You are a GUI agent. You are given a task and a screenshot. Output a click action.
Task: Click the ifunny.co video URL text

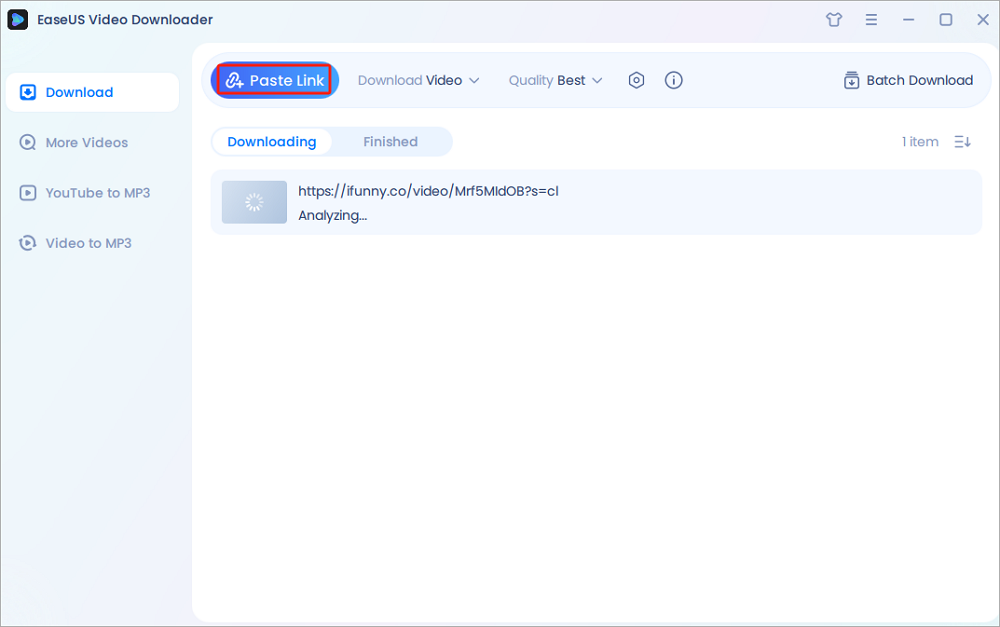(429, 191)
